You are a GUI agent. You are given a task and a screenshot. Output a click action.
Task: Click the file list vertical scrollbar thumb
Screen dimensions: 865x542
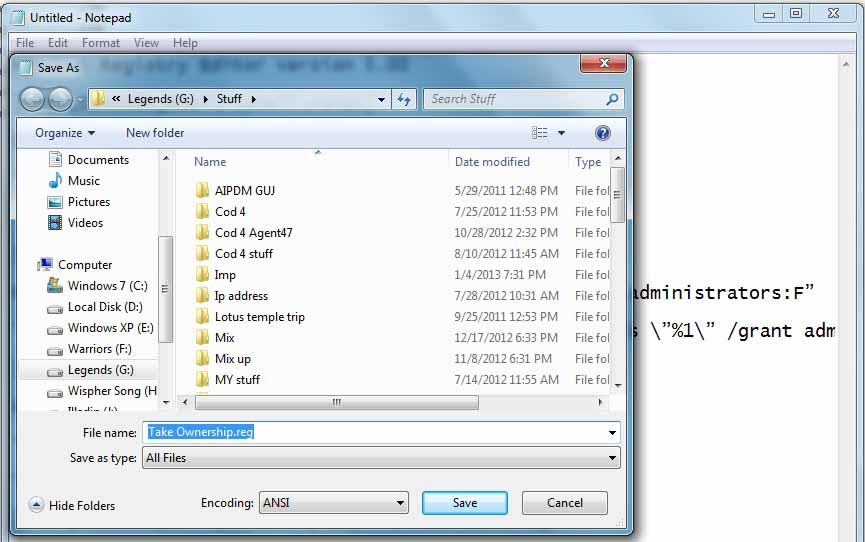[x=617, y=195]
